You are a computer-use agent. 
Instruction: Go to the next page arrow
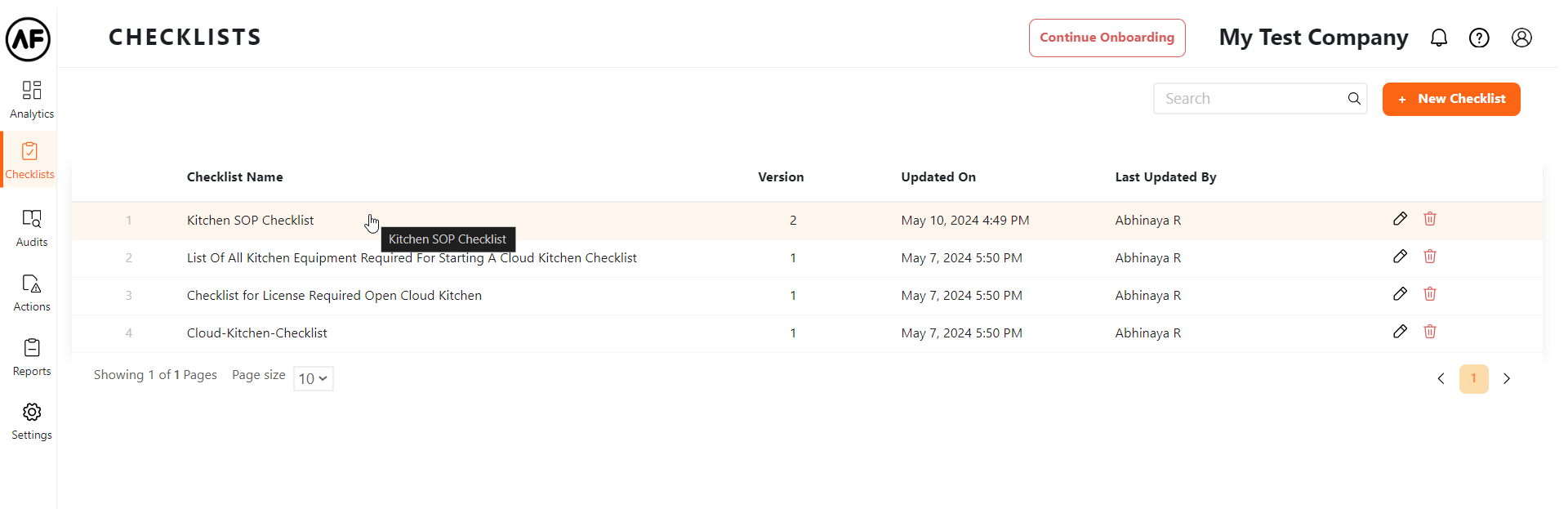pyautogui.click(x=1507, y=378)
